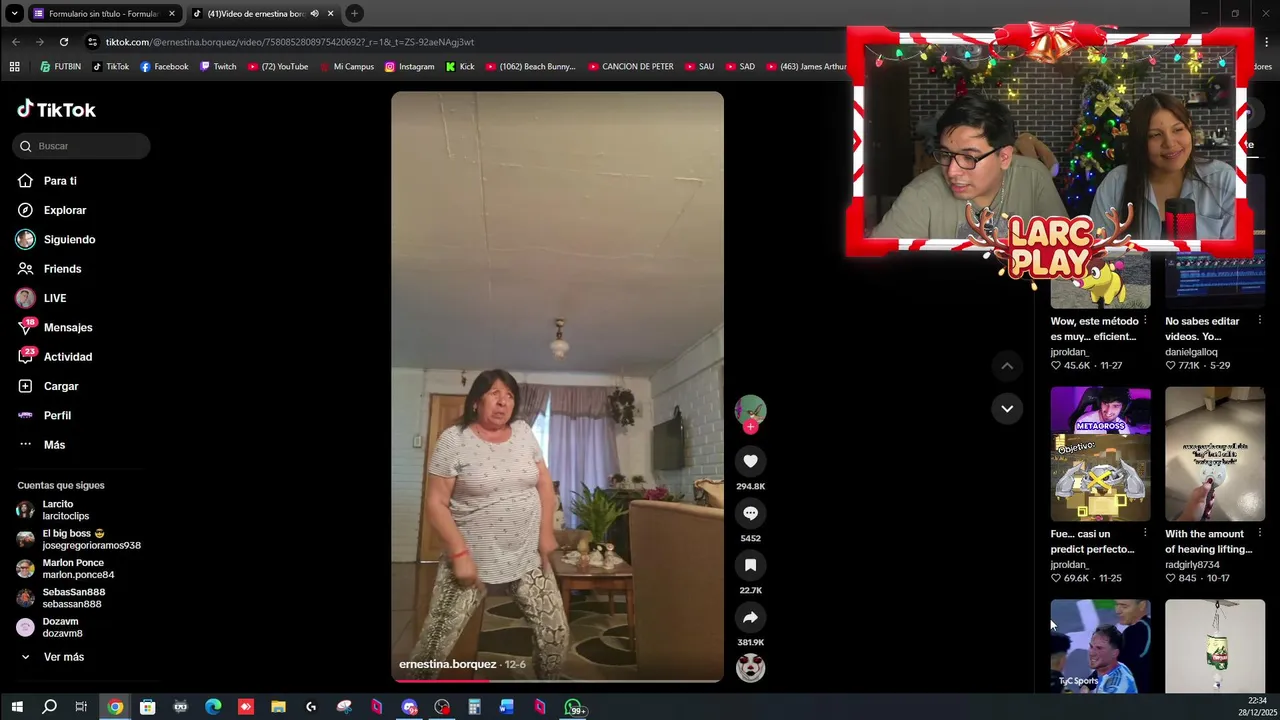The height and width of the screenshot is (720, 1280).
Task: Open jproldan_ profile under 'Wow, este método'
Action: click(1069, 352)
